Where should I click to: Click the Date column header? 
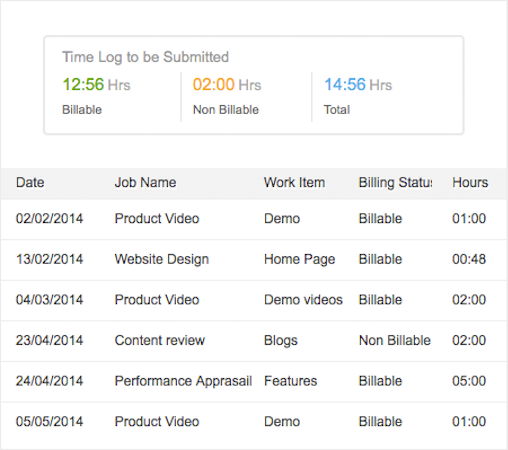30,182
